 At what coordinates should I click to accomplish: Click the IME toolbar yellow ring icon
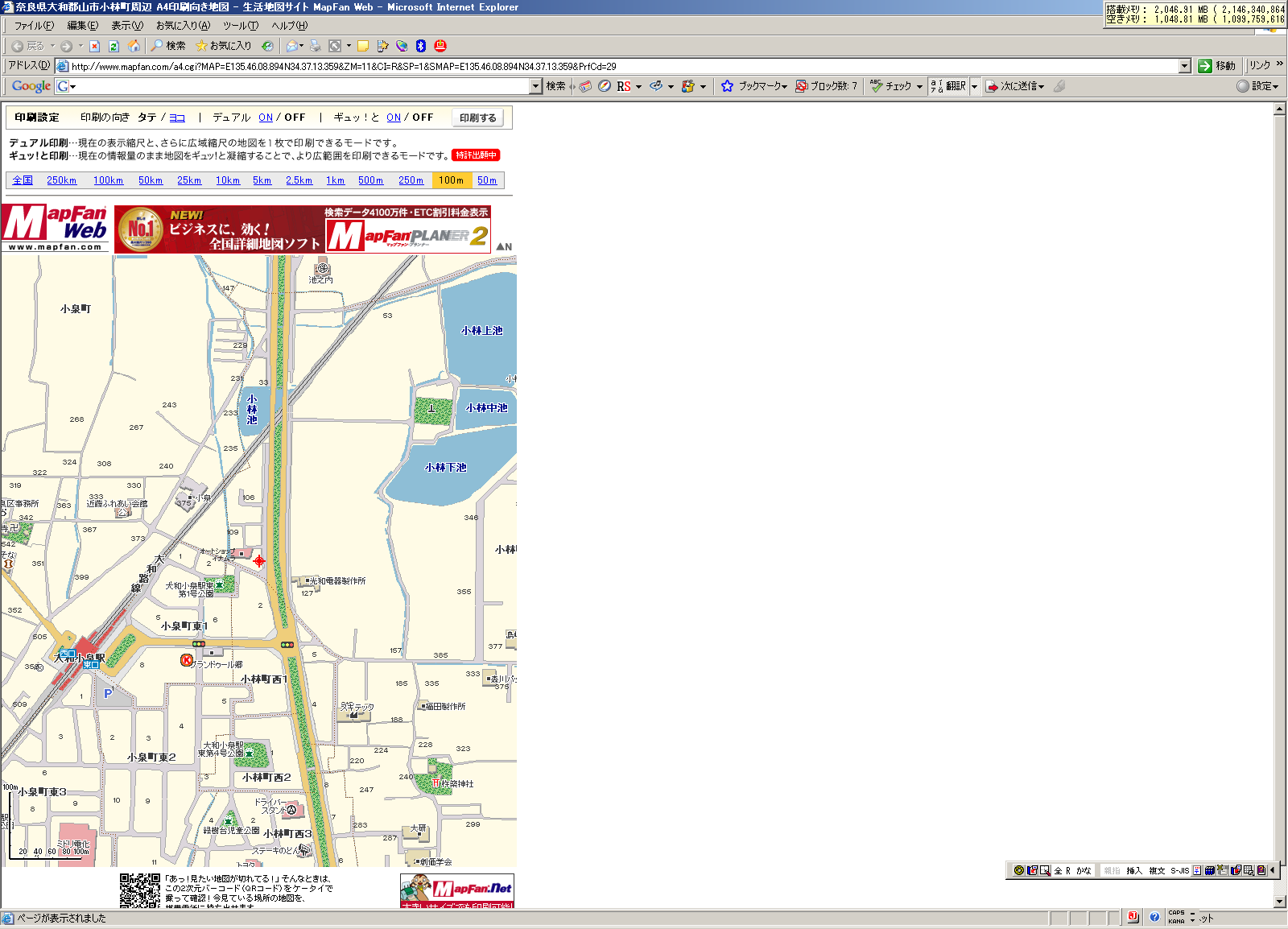(1019, 870)
